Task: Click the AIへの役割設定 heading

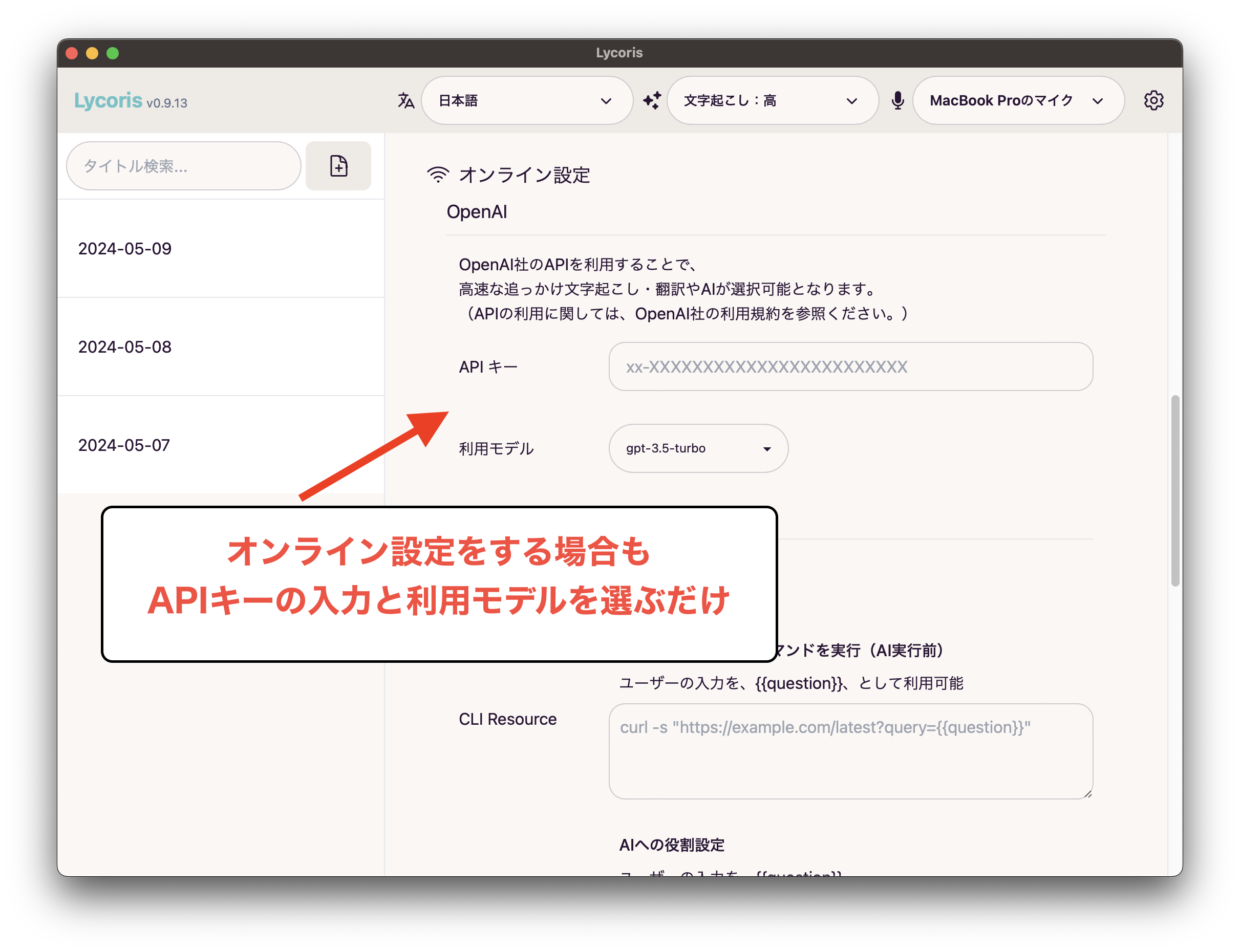Action: pyautogui.click(x=672, y=845)
